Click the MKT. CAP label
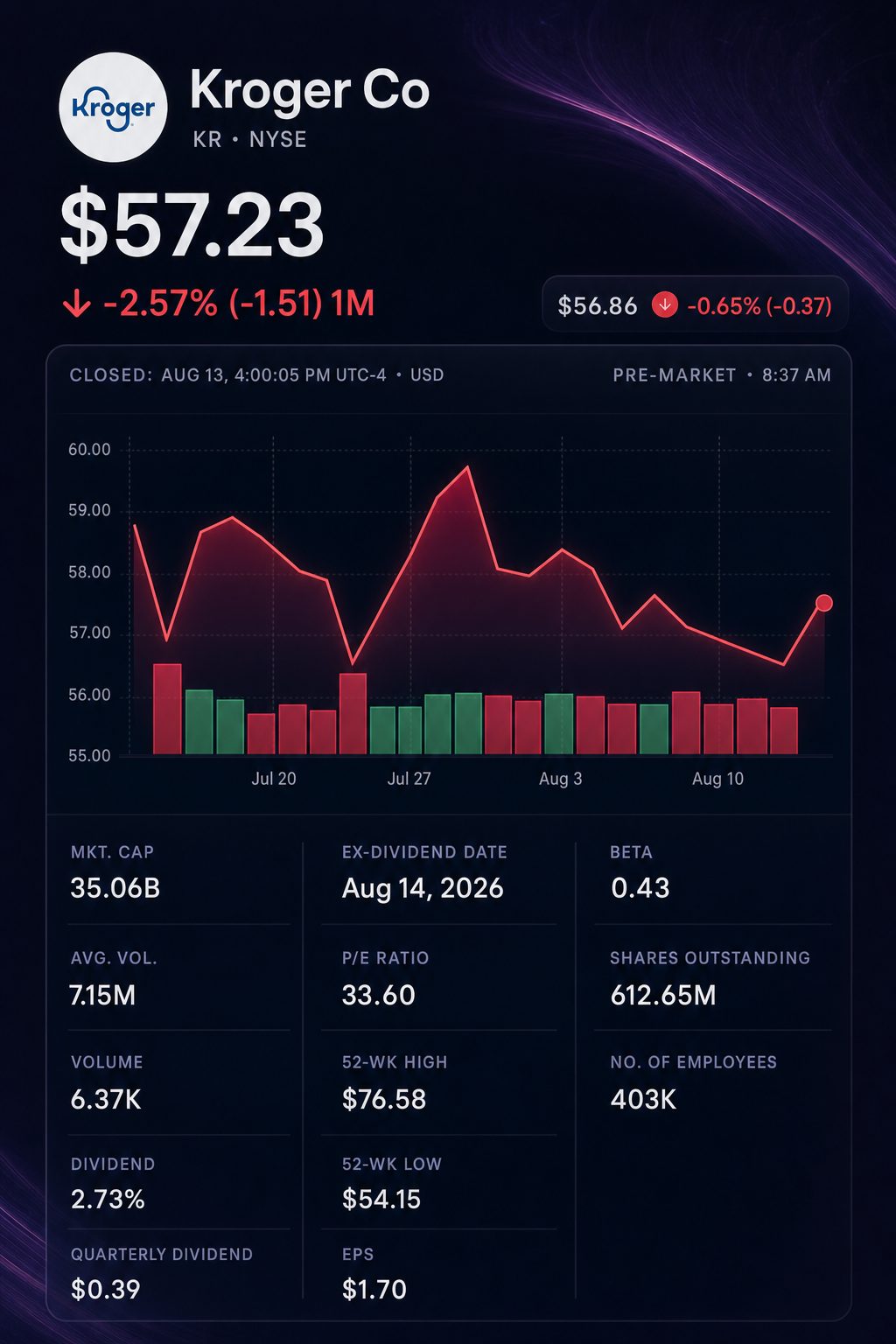 [112, 852]
